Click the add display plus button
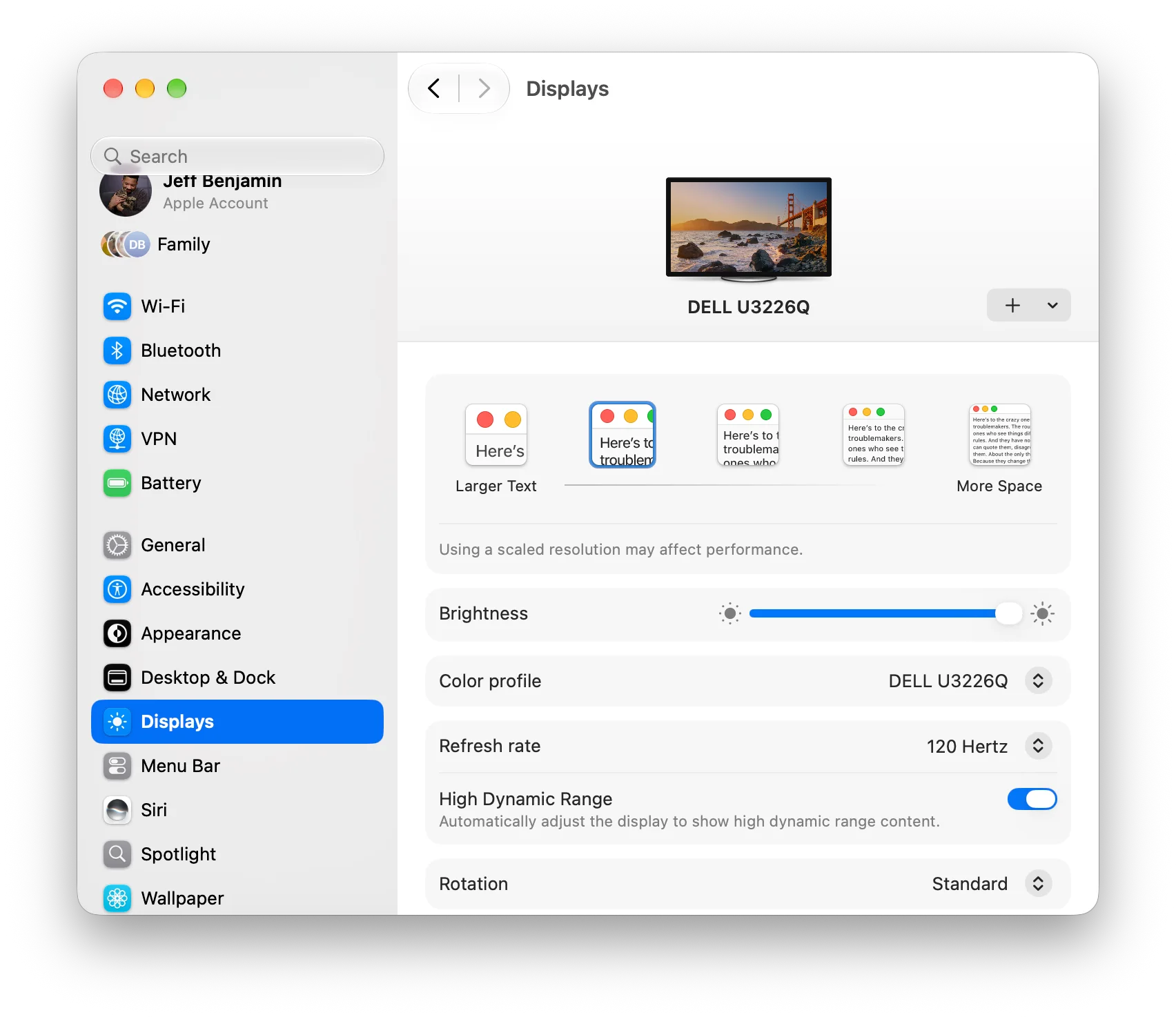Image resolution: width=1176 pixels, height=1017 pixels. pyautogui.click(x=1012, y=305)
